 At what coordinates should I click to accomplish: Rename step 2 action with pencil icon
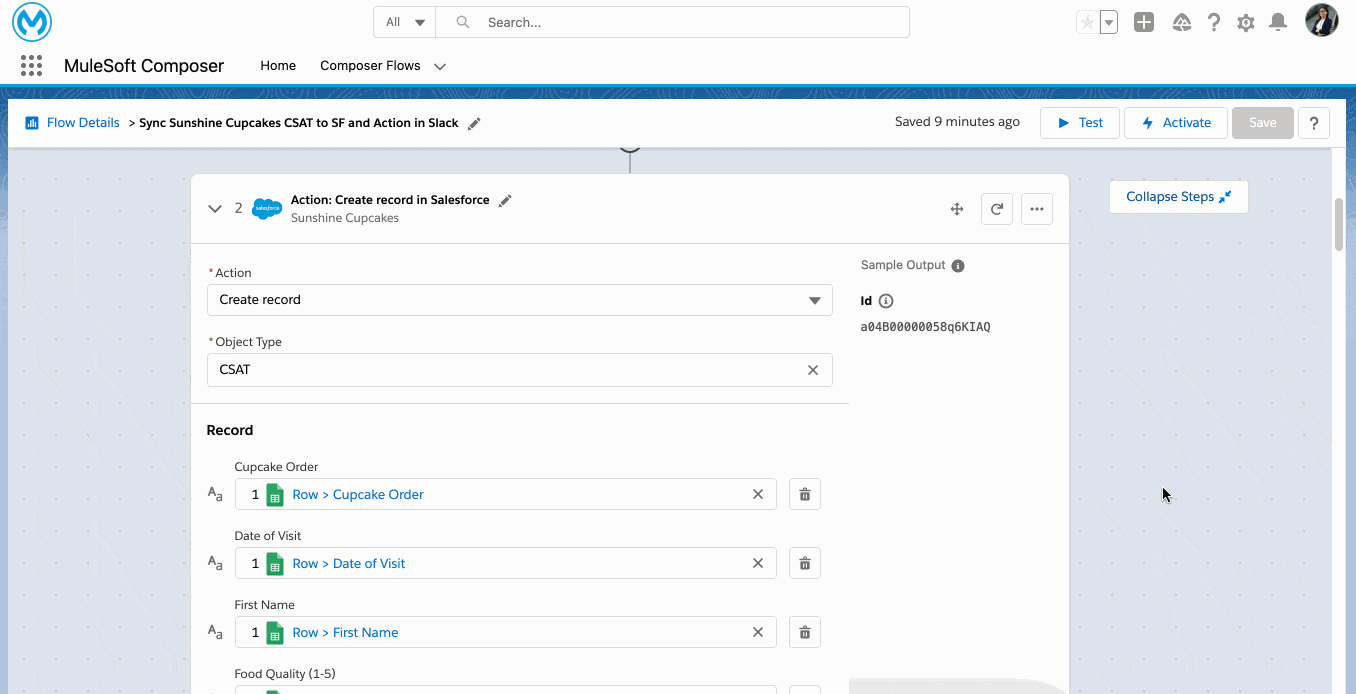point(505,200)
